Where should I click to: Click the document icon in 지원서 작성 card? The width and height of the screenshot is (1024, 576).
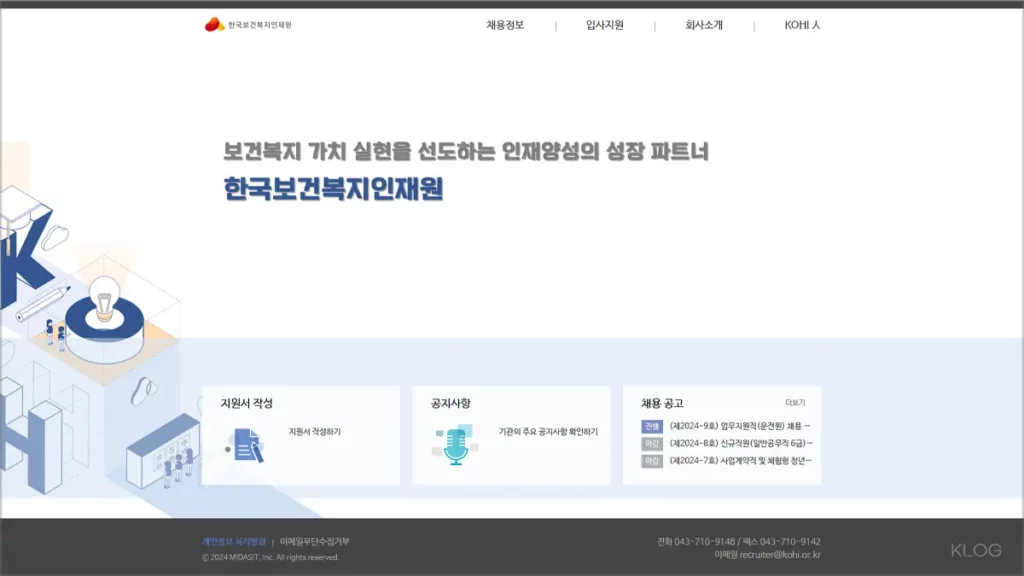click(x=247, y=445)
